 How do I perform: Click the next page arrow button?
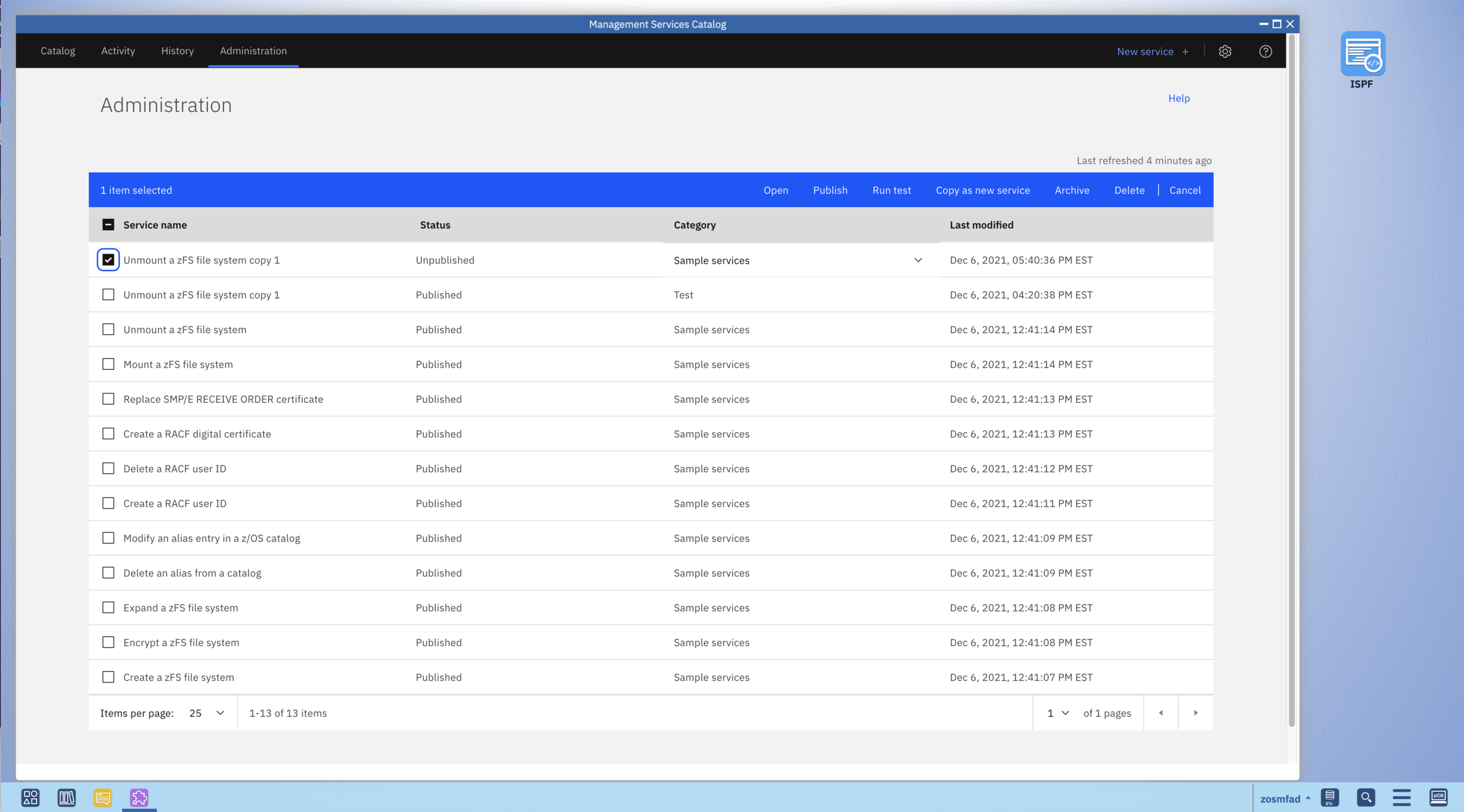(1195, 713)
